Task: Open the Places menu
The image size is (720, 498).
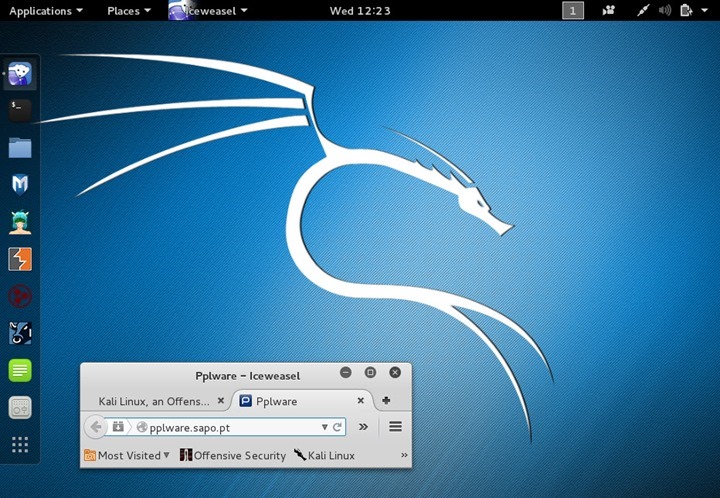Action: 129,11
